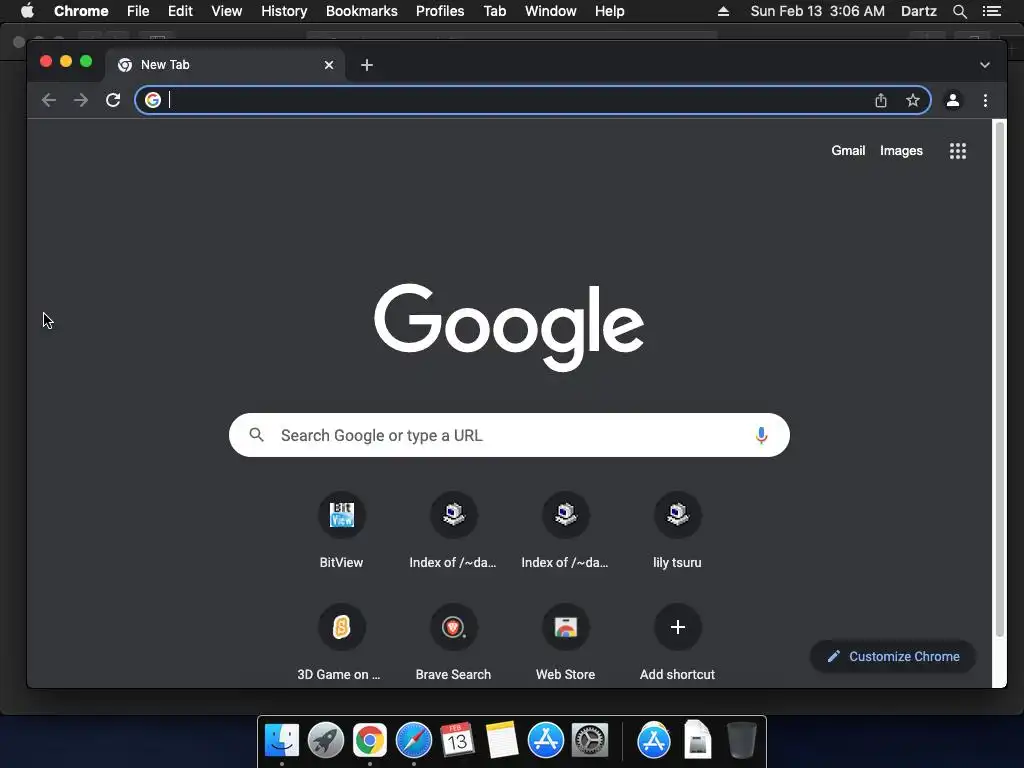Open Calendar from the Dock
This screenshot has width=1024, height=768.
click(x=457, y=740)
